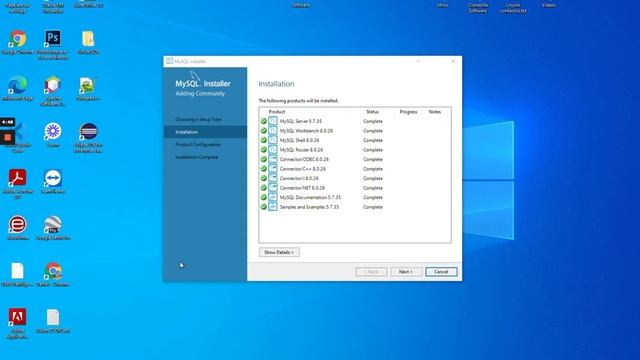Click green check beside MySQL Server

coord(264,121)
